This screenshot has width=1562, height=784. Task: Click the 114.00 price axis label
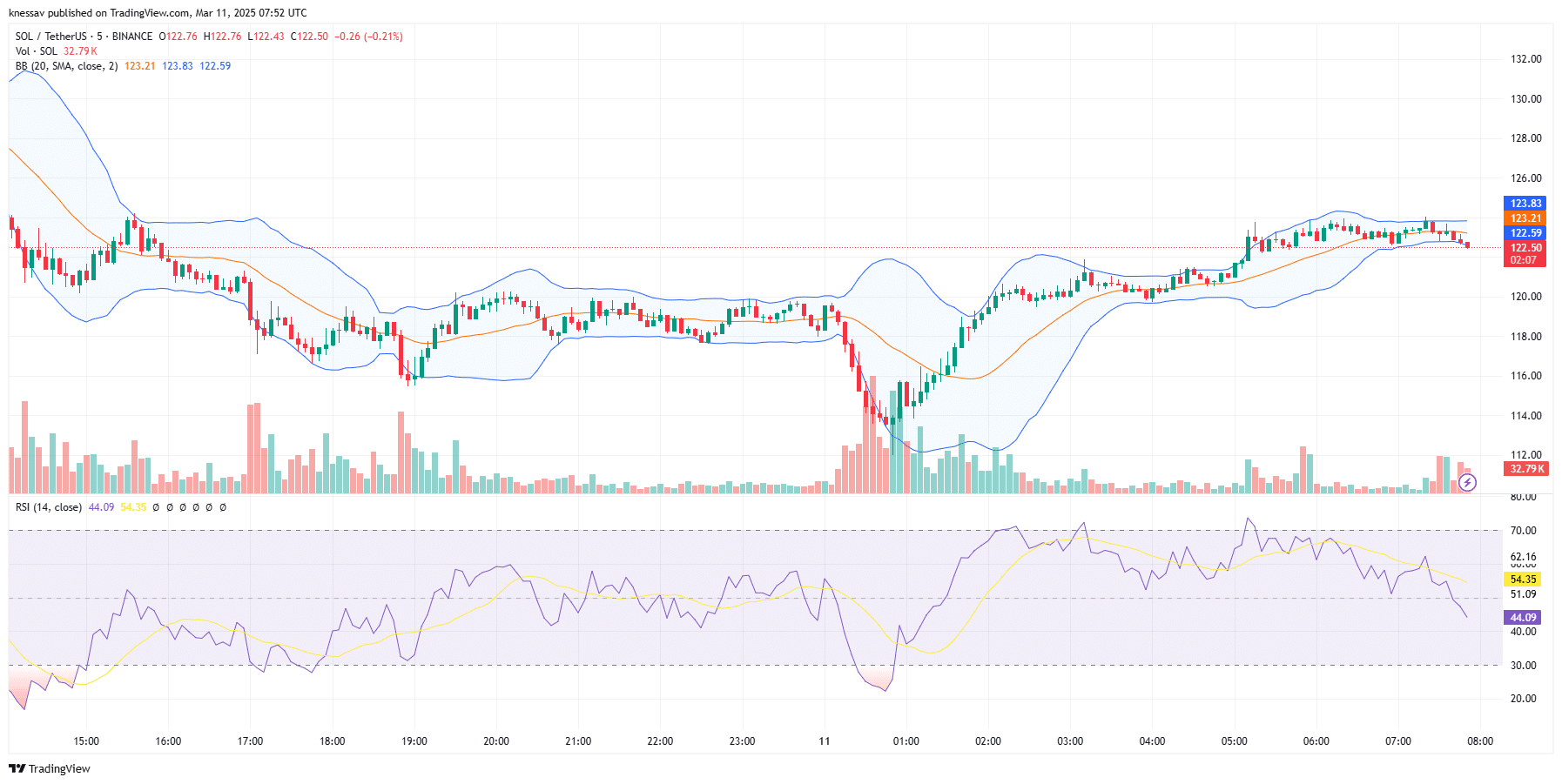click(x=1526, y=416)
